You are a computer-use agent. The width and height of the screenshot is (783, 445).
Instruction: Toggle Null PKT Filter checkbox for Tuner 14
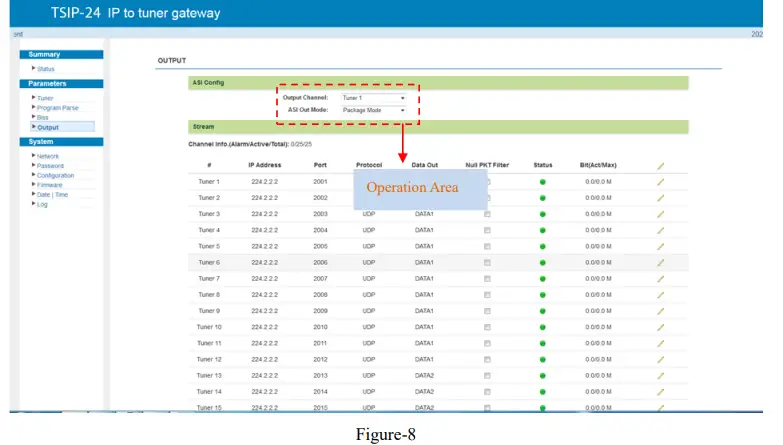click(x=487, y=392)
